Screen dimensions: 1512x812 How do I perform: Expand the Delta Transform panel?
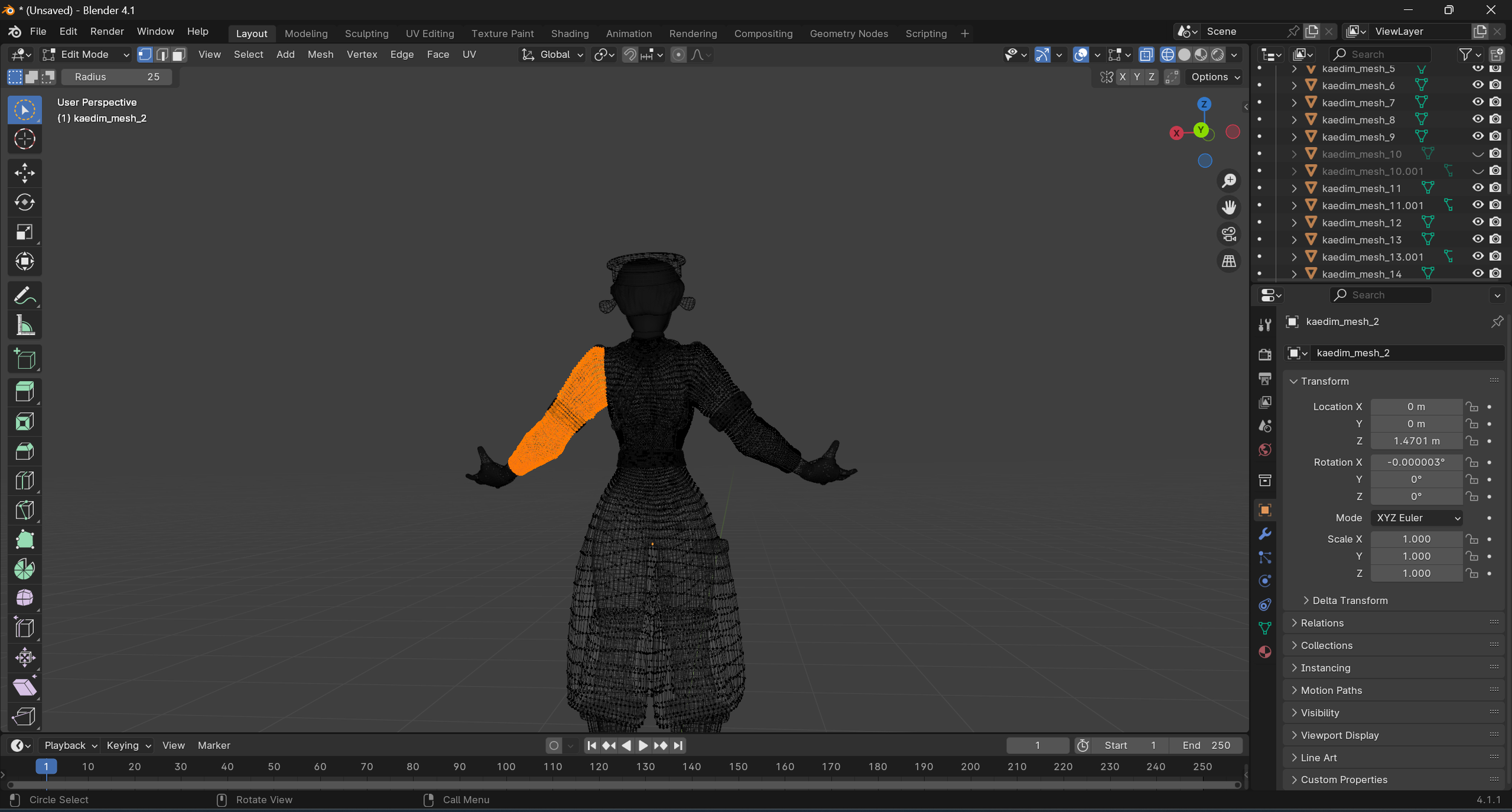(x=1349, y=600)
